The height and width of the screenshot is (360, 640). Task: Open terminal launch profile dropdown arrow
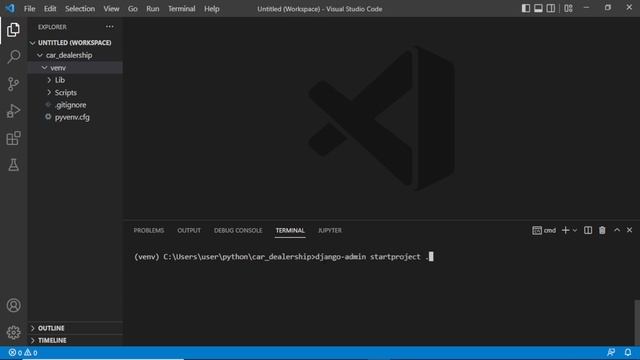tap(575, 231)
